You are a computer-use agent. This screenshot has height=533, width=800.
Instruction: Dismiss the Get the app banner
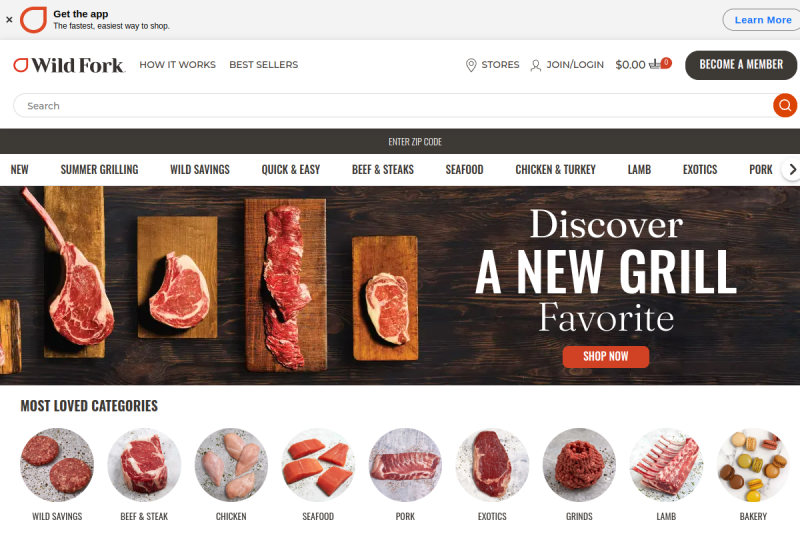click(9, 20)
